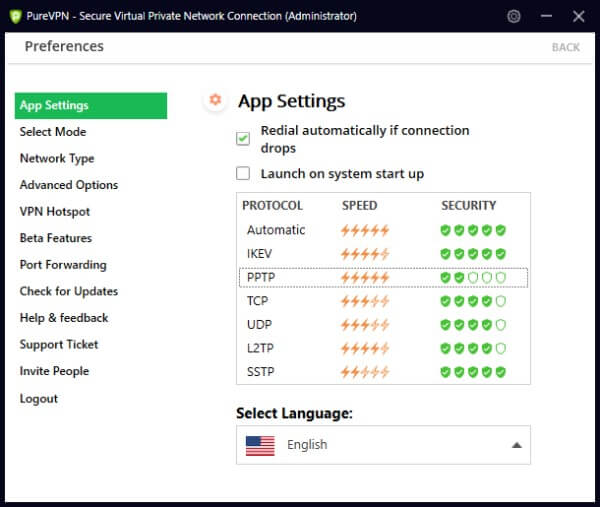Open VPN Hotspot section
This screenshot has height=507, width=600.
click(55, 212)
